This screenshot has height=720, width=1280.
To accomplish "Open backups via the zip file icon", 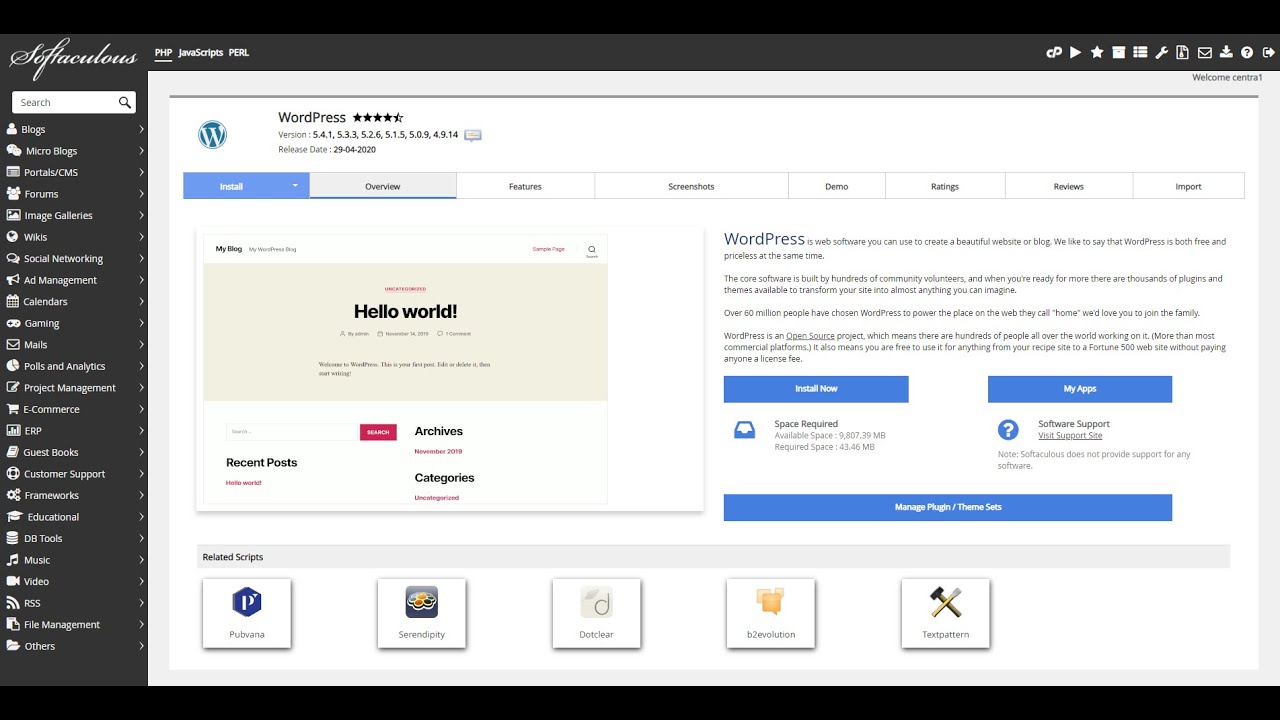I will click(x=1182, y=53).
